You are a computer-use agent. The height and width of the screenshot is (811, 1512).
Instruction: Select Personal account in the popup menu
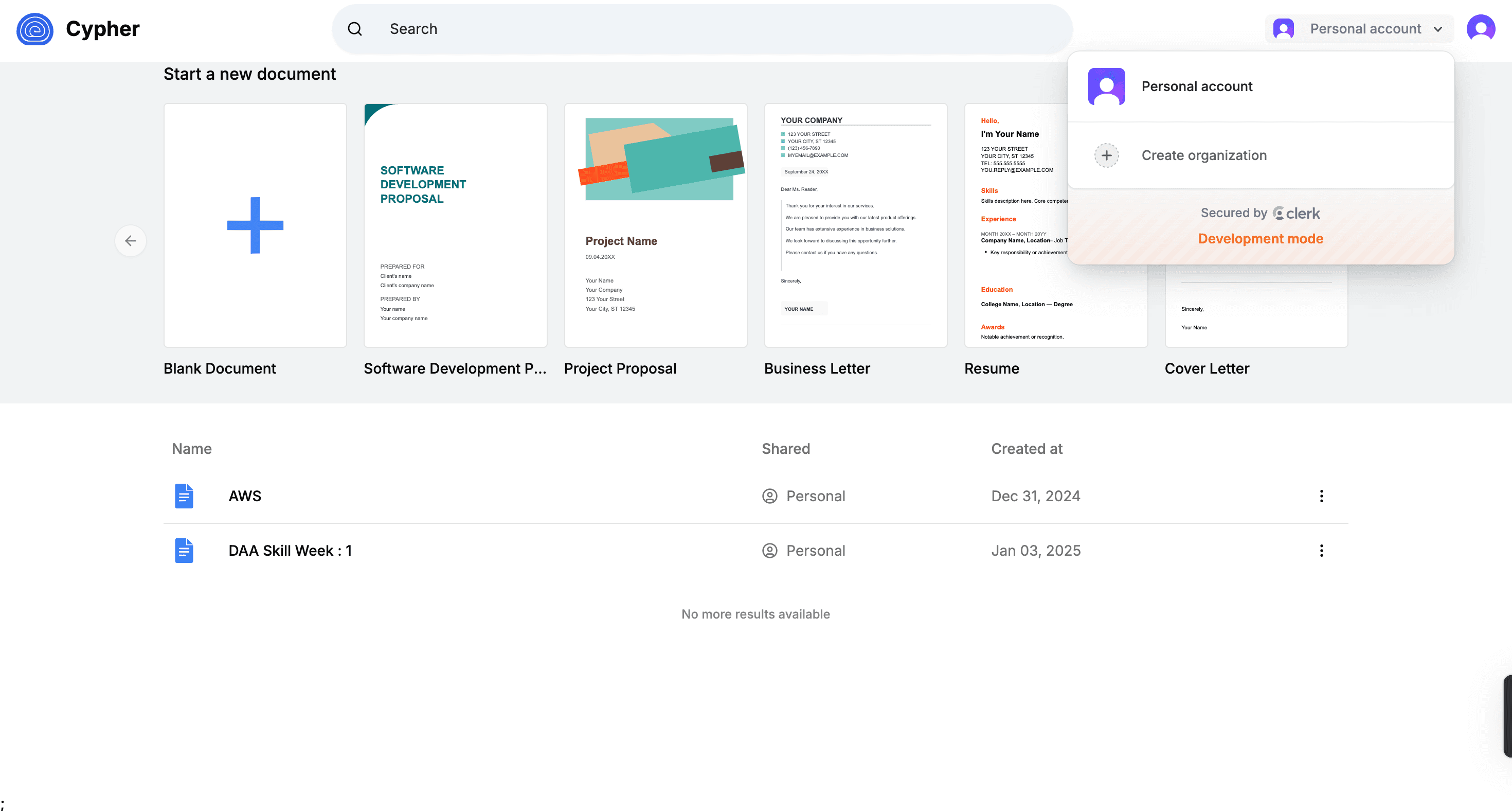1260,86
